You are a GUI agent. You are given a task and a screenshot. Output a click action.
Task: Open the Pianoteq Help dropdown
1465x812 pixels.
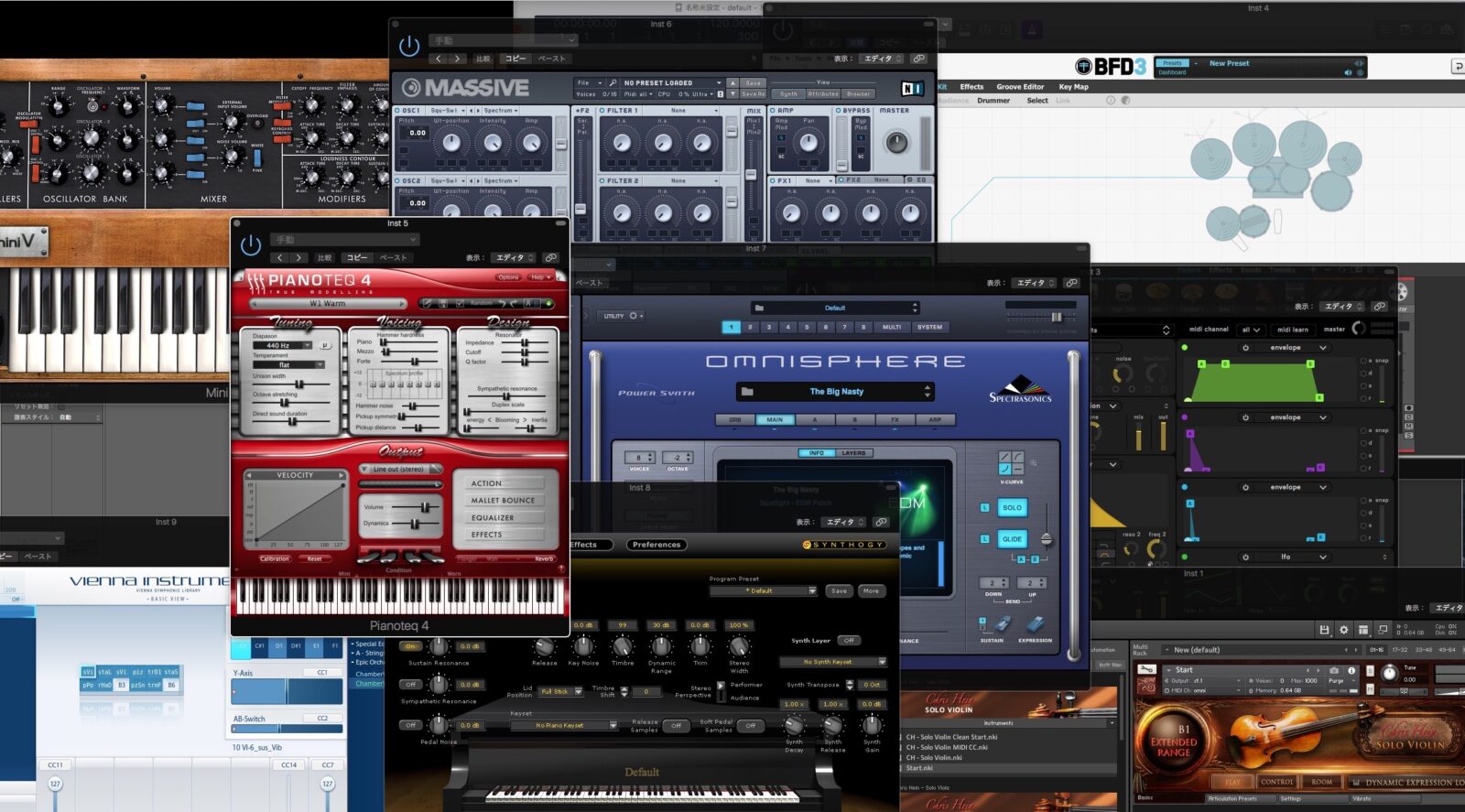click(539, 277)
